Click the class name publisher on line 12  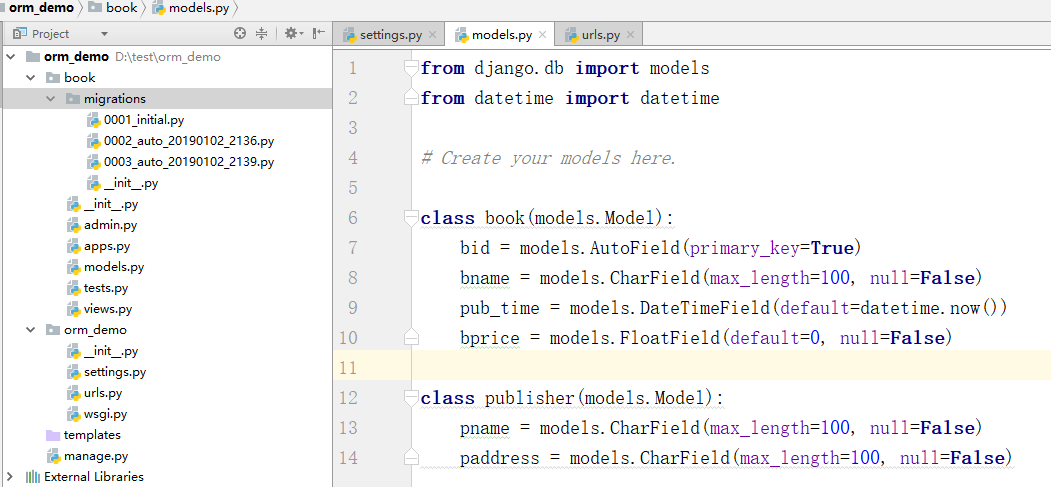(x=530, y=398)
